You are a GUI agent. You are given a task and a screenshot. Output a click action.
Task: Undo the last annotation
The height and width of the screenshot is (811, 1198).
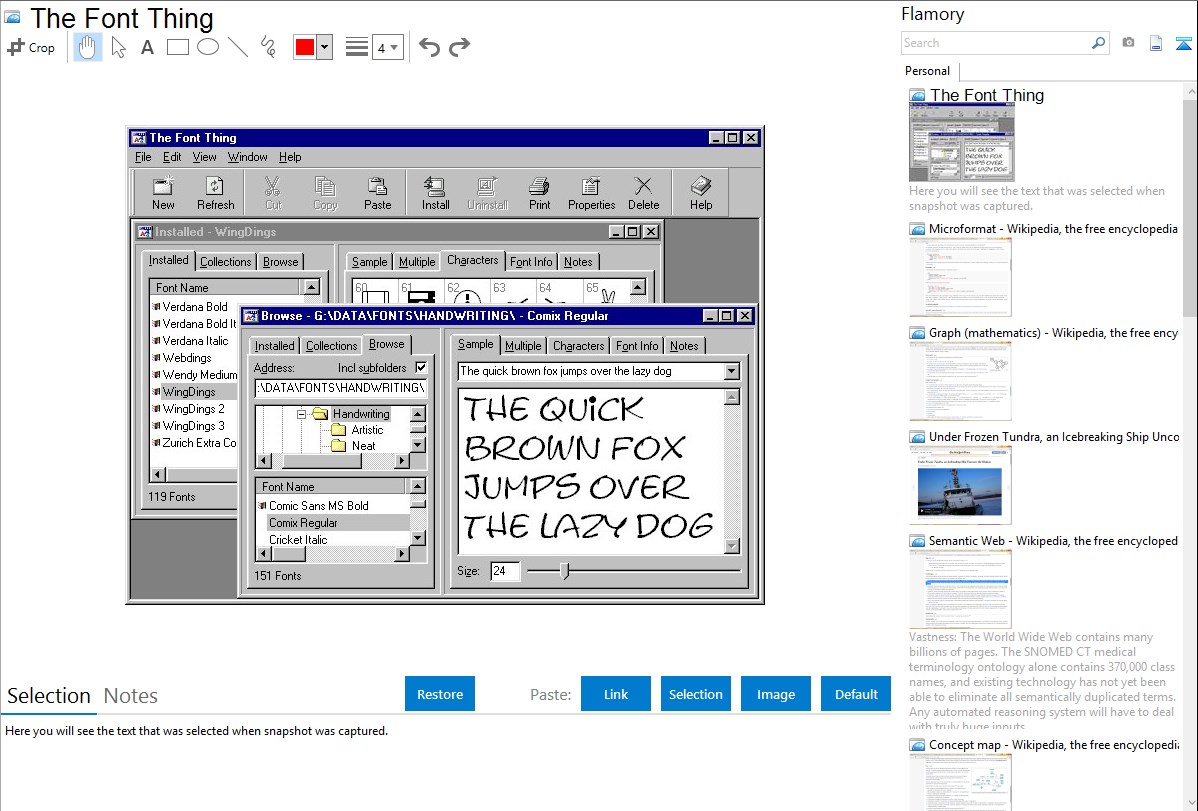429,47
